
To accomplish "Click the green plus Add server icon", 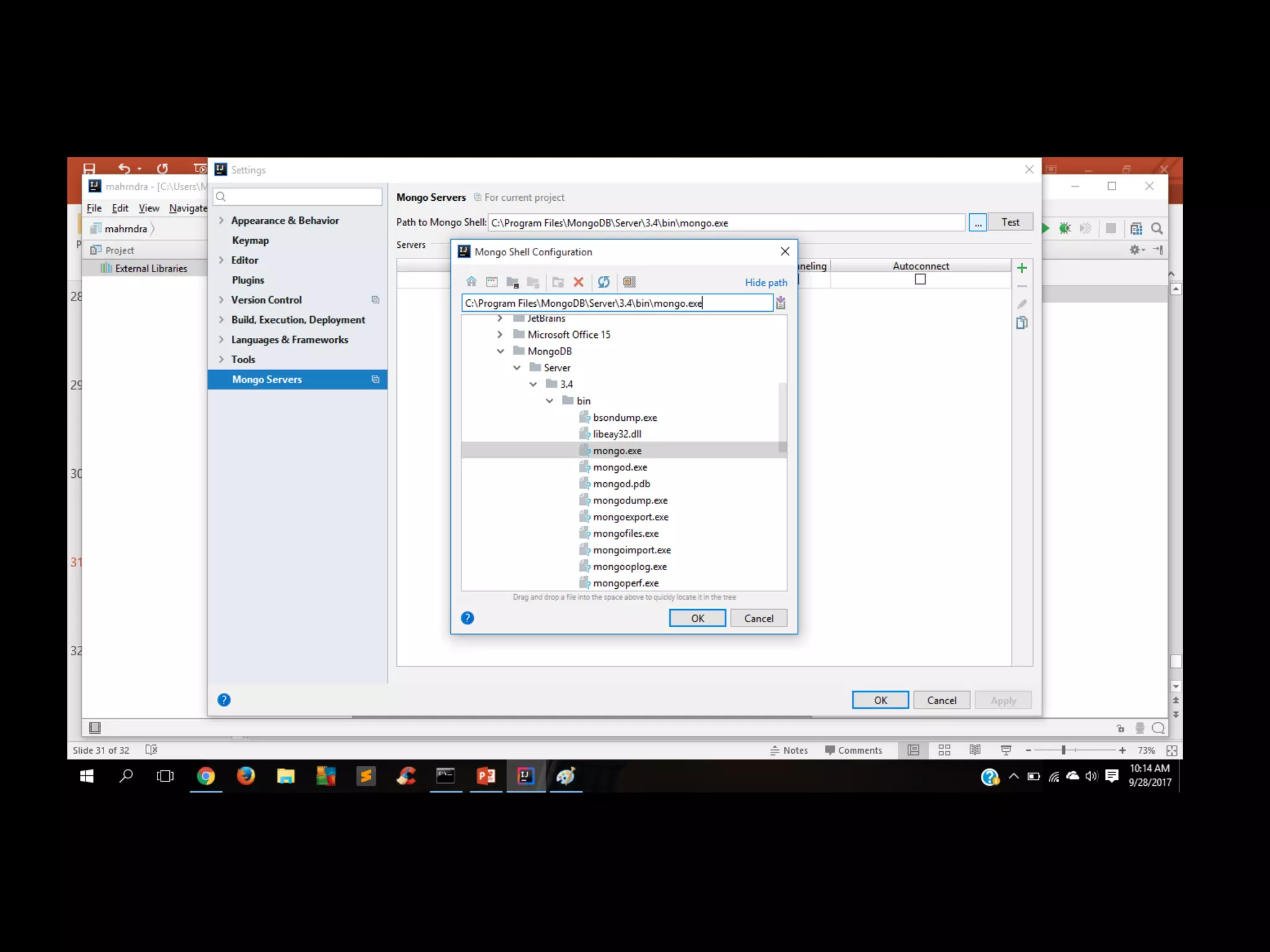I will 1022,268.
